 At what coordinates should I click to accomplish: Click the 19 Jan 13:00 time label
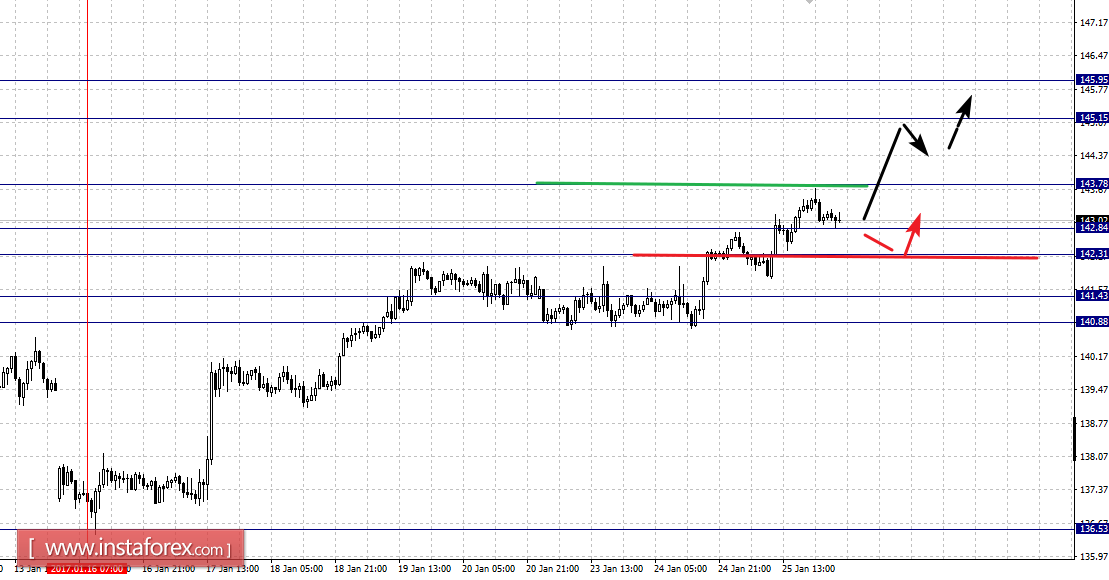(424, 569)
